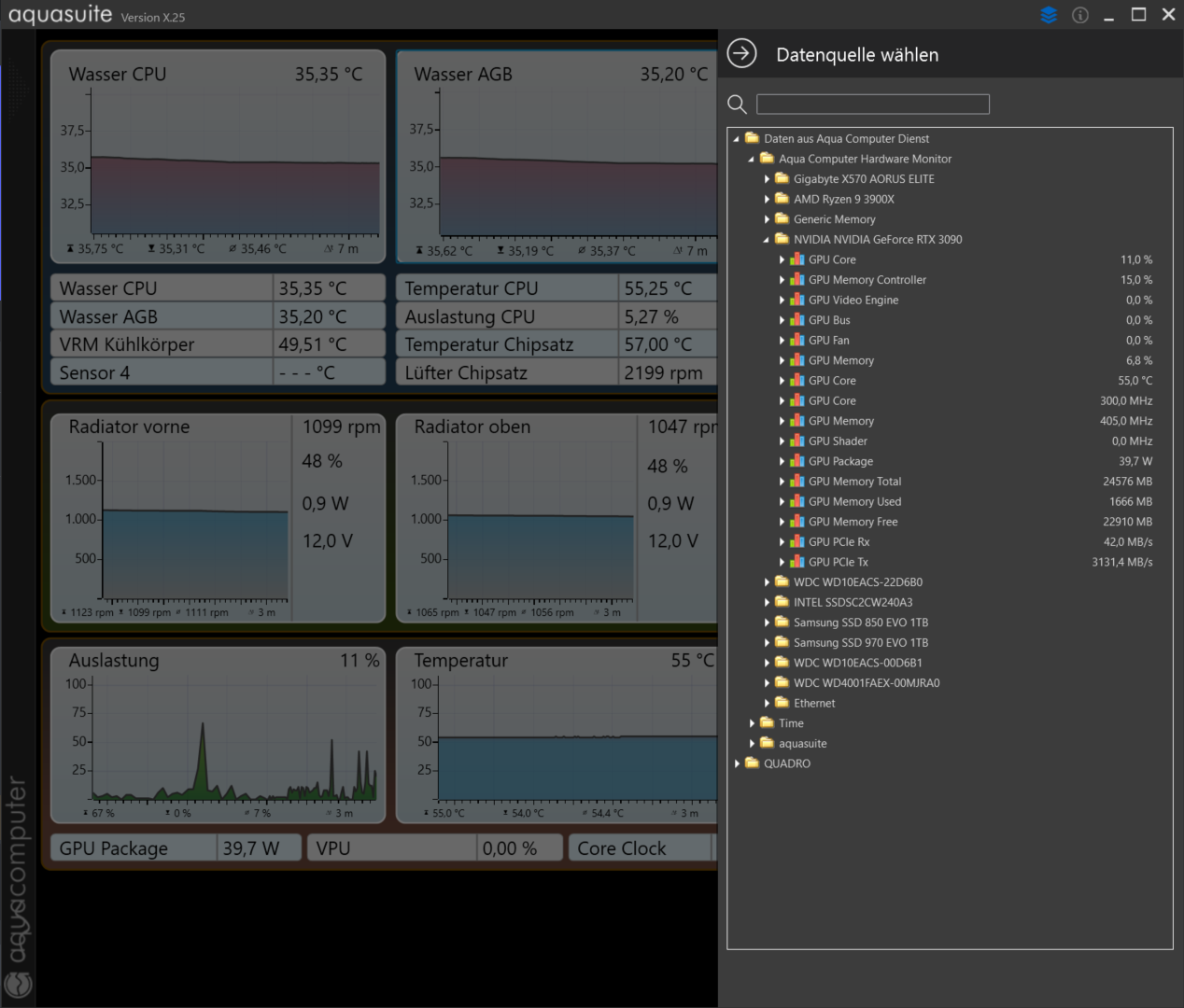Select GPU Shader sensor icon
This screenshot has width=1184, height=1008.
point(797,441)
